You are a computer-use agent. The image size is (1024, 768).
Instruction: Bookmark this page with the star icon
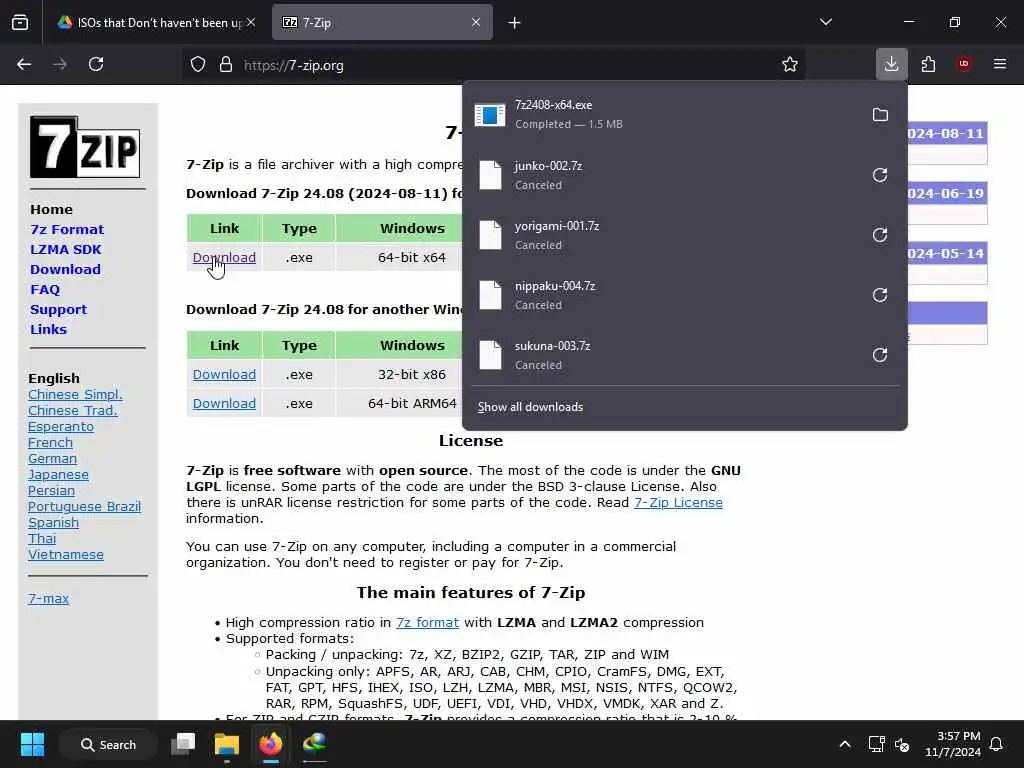pos(790,65)
